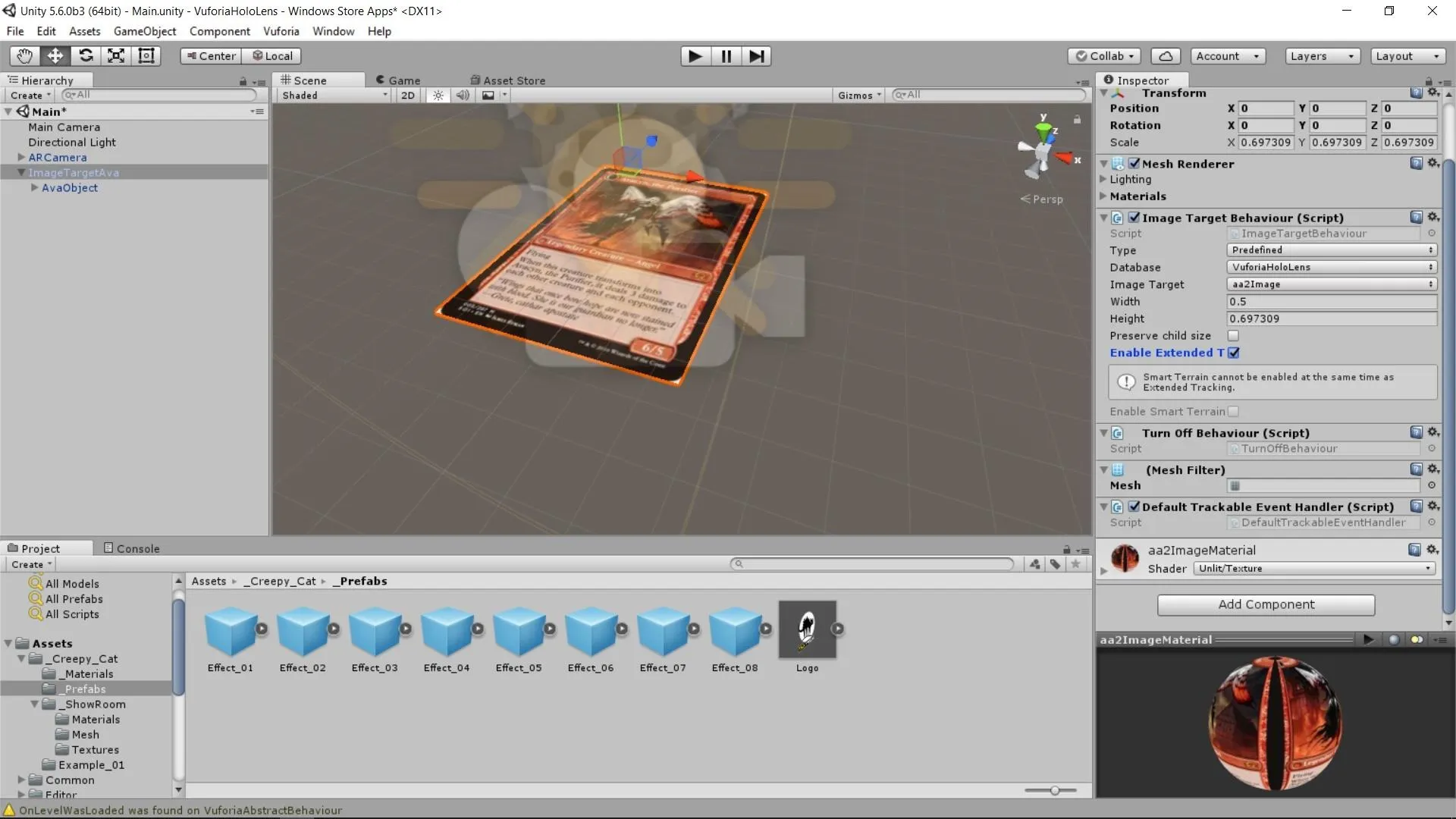Open Hierarchy Create button
Image resolution: width=1456 pixels, height=819 pixels.
(x=30, y=95)
